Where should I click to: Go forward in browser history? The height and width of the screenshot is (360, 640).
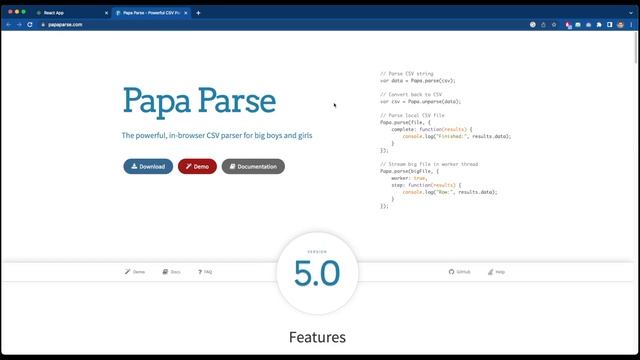click(x=19, y=24)
